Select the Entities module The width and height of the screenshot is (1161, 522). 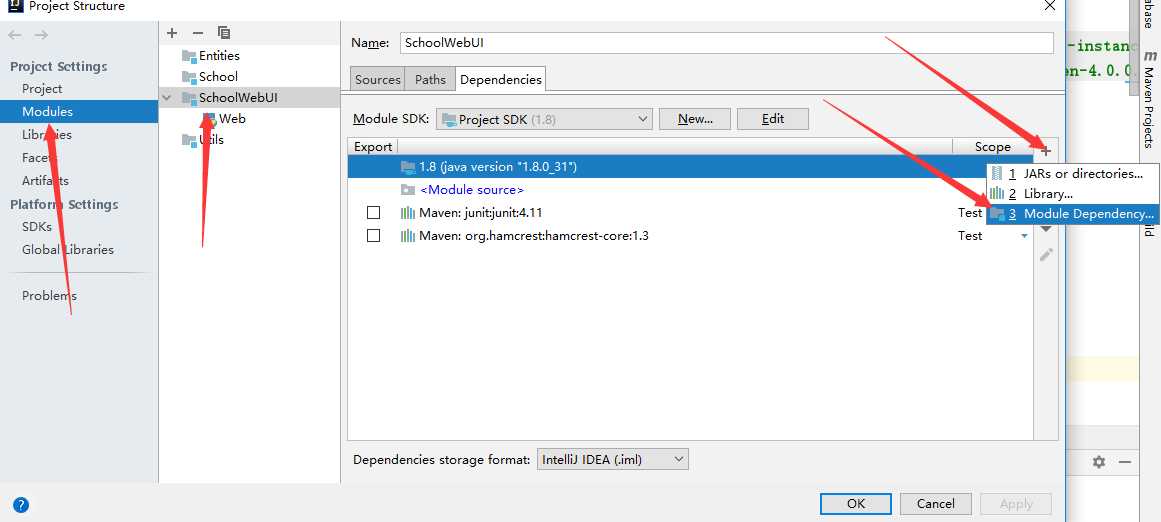(x=219, y=56)
